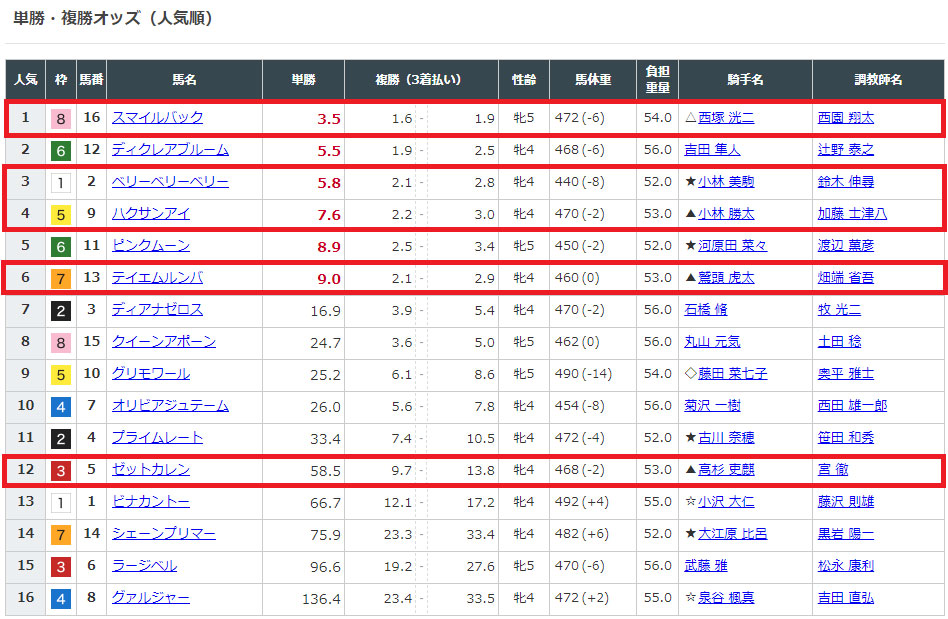
Task: Open horse page for スマイルバック
Action: pos(157,118)
